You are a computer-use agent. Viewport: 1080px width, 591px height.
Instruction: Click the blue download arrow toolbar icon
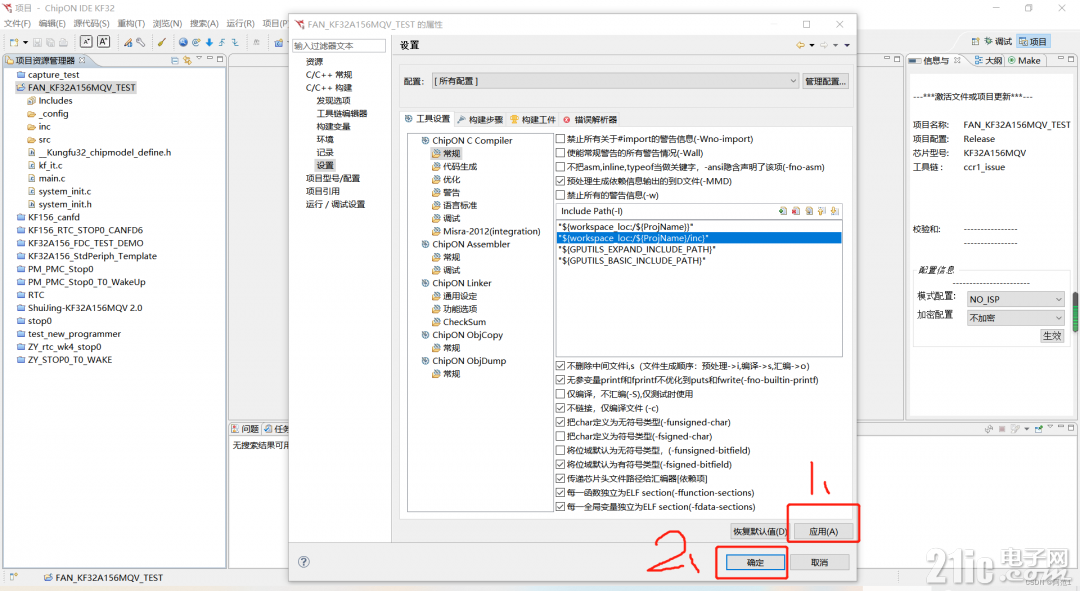pos(209,43)
